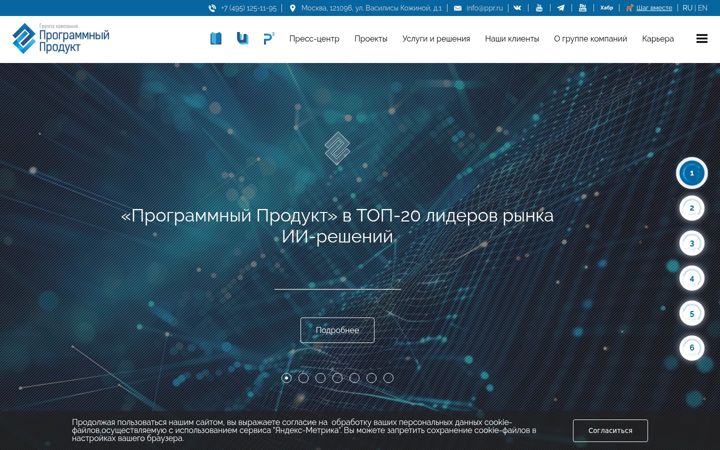
Task: Go to section 3 via the side navigation circle
Action: click(x=692, y=243)
